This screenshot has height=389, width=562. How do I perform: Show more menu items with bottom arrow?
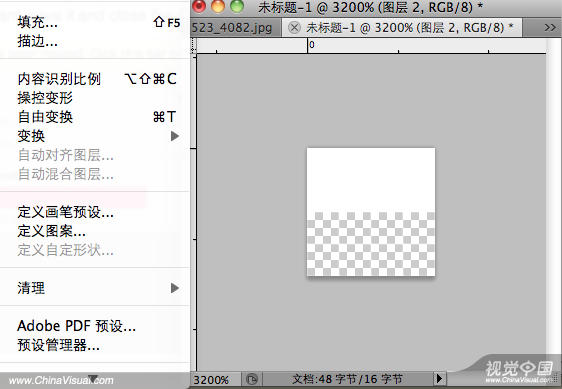[x=93, y=379]
